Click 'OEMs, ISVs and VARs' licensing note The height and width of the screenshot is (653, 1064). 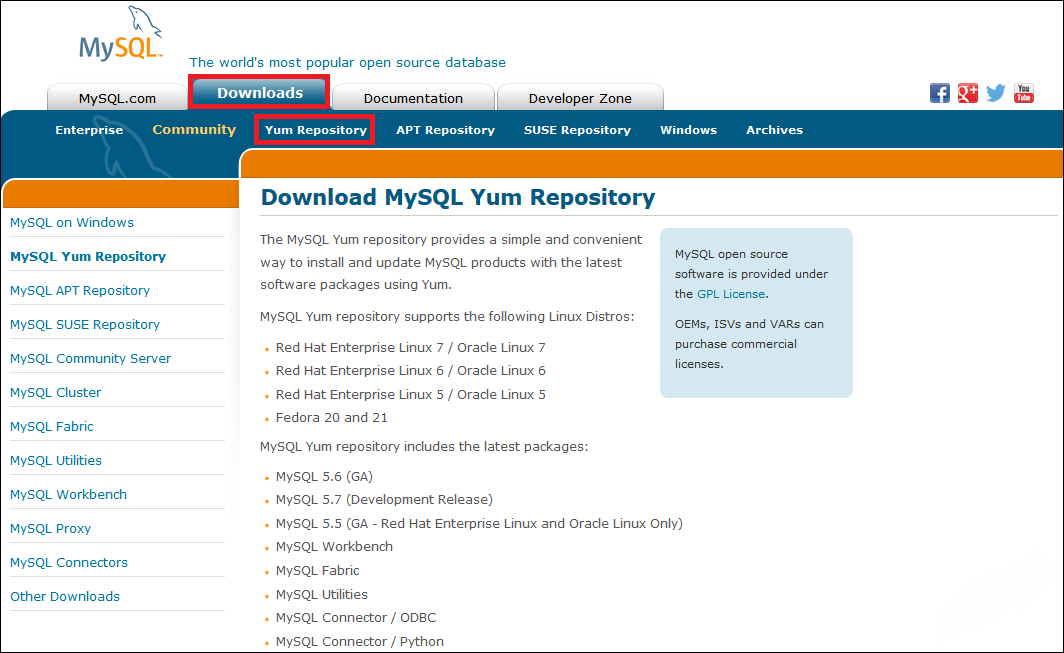coord(749,344)
